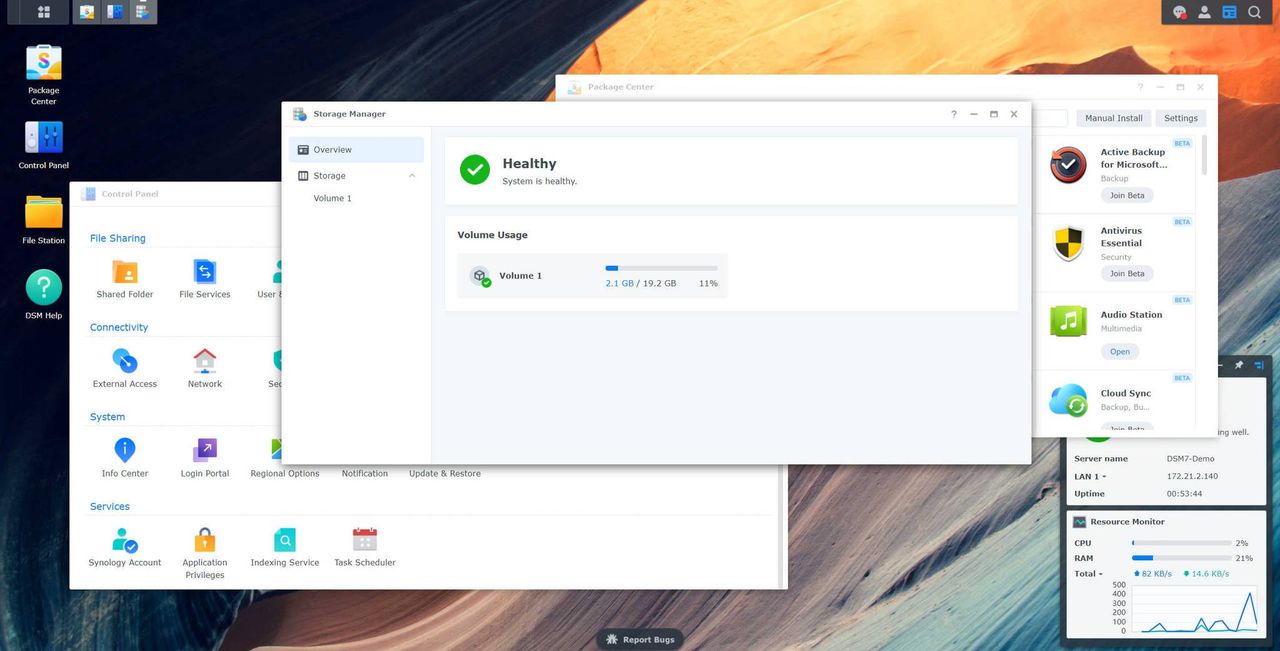Open Application Privileges in Control Panel

(x=205, y=553)
